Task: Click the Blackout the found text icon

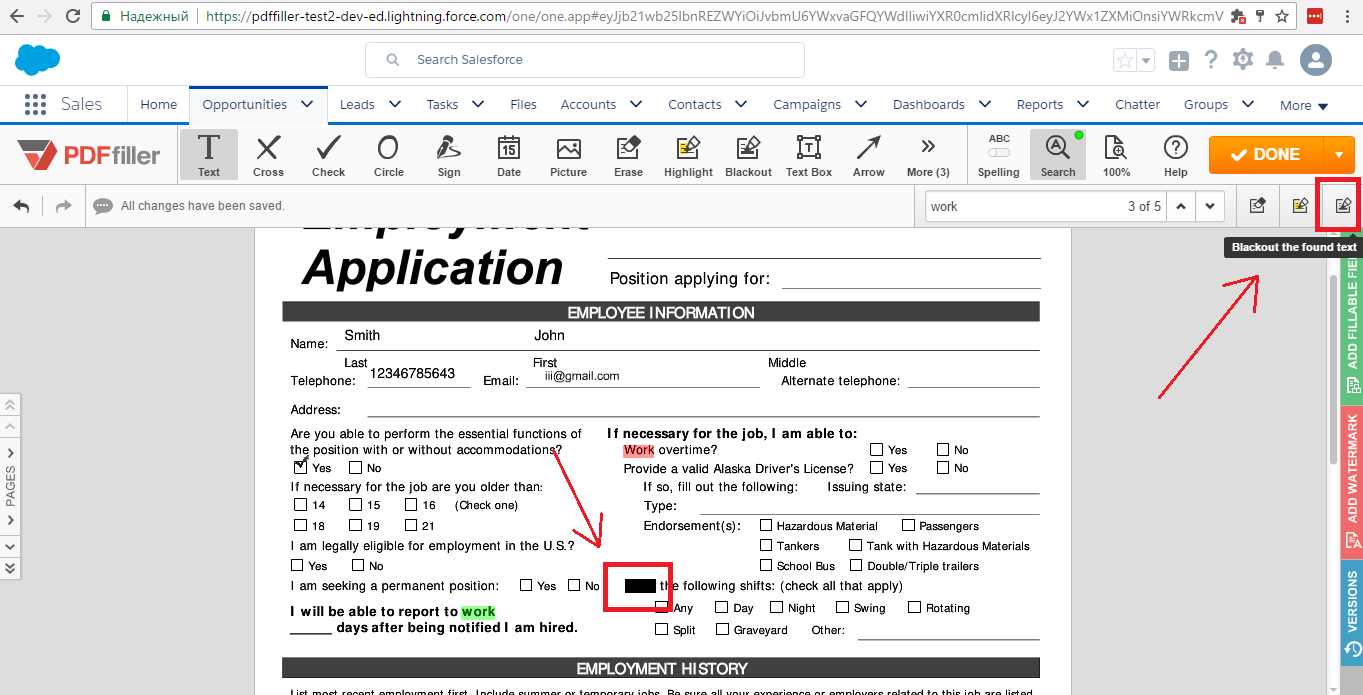Action: 1343,206
